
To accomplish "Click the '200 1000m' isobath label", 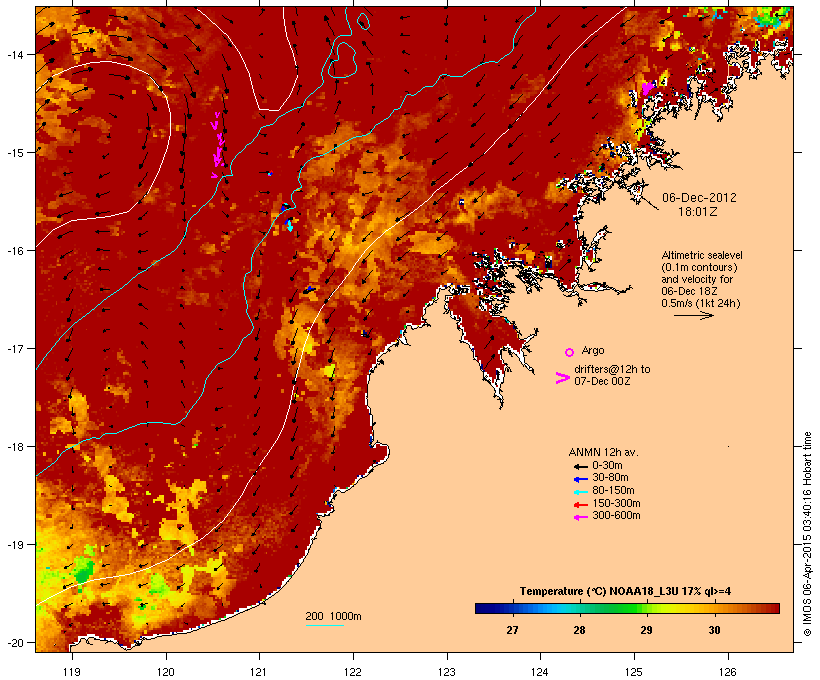I will click(333, 616).
